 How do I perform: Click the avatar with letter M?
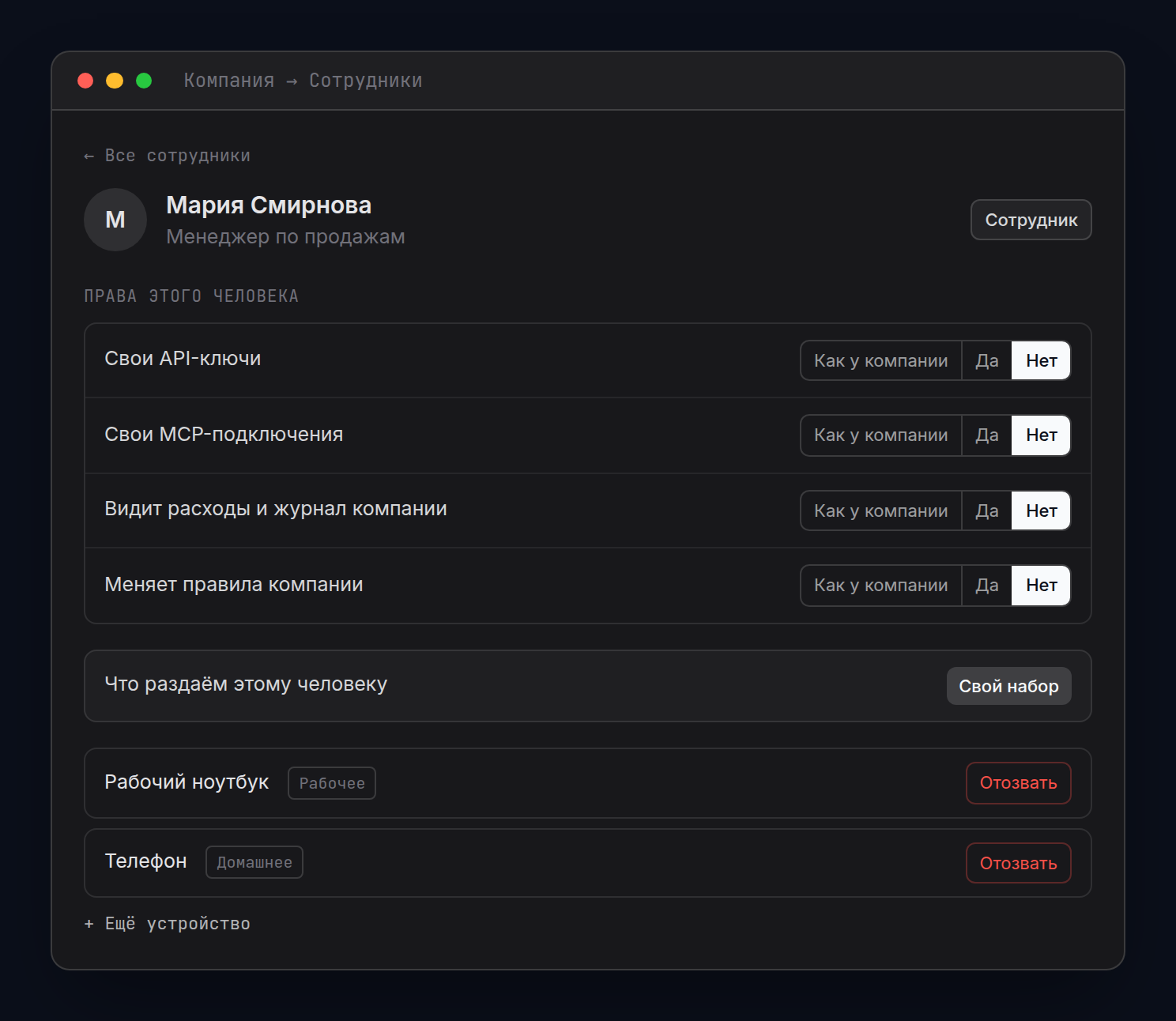pos(115,220)
